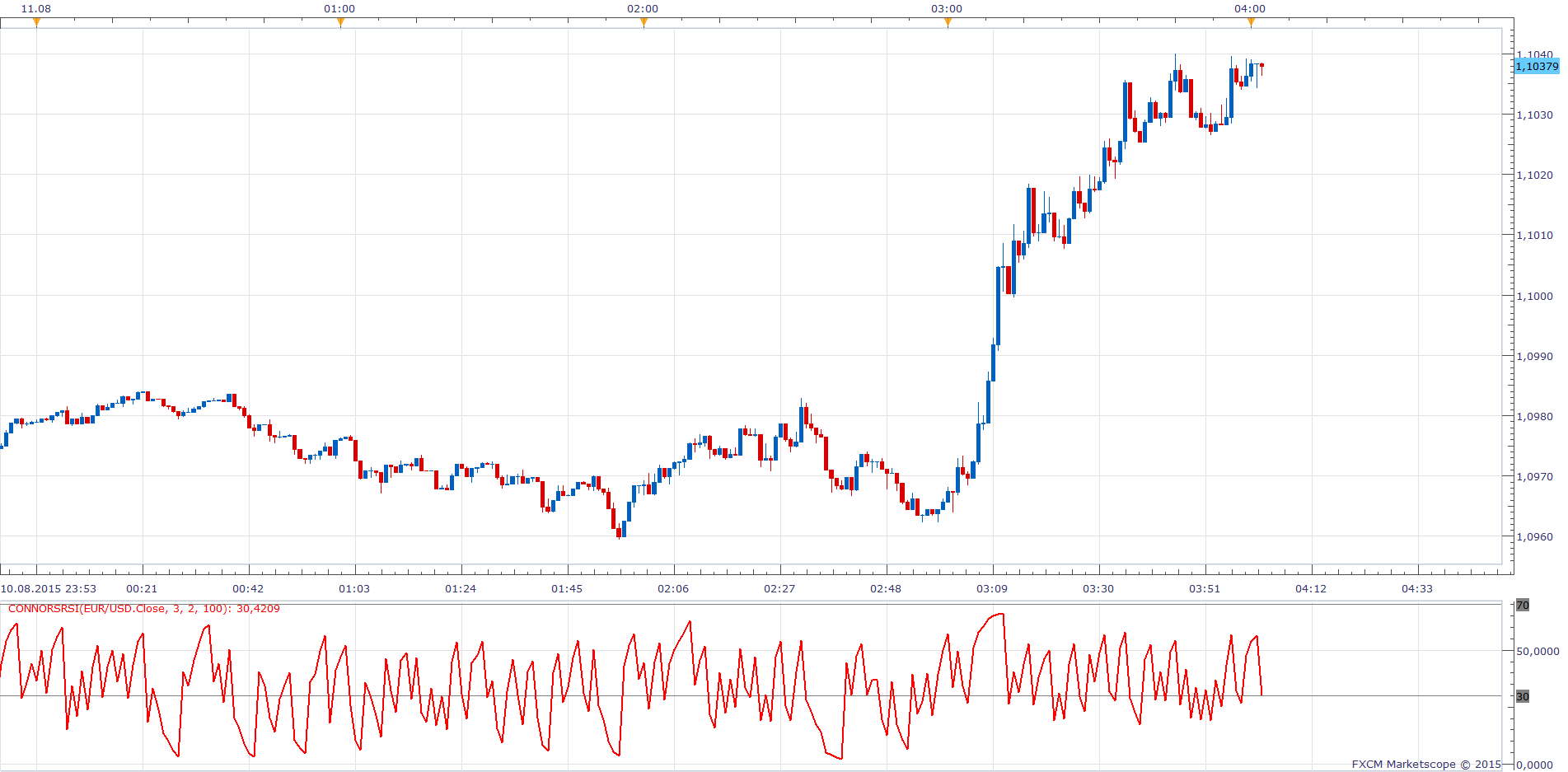
Task: Click the 1,0960 price axis label
Action: (1534, 536)
